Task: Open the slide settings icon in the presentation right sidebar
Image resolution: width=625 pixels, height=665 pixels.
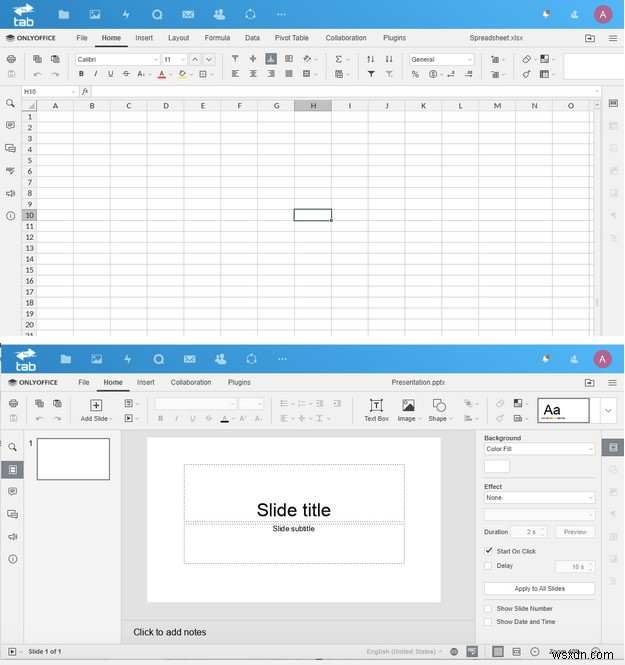Action: point(613,447)
